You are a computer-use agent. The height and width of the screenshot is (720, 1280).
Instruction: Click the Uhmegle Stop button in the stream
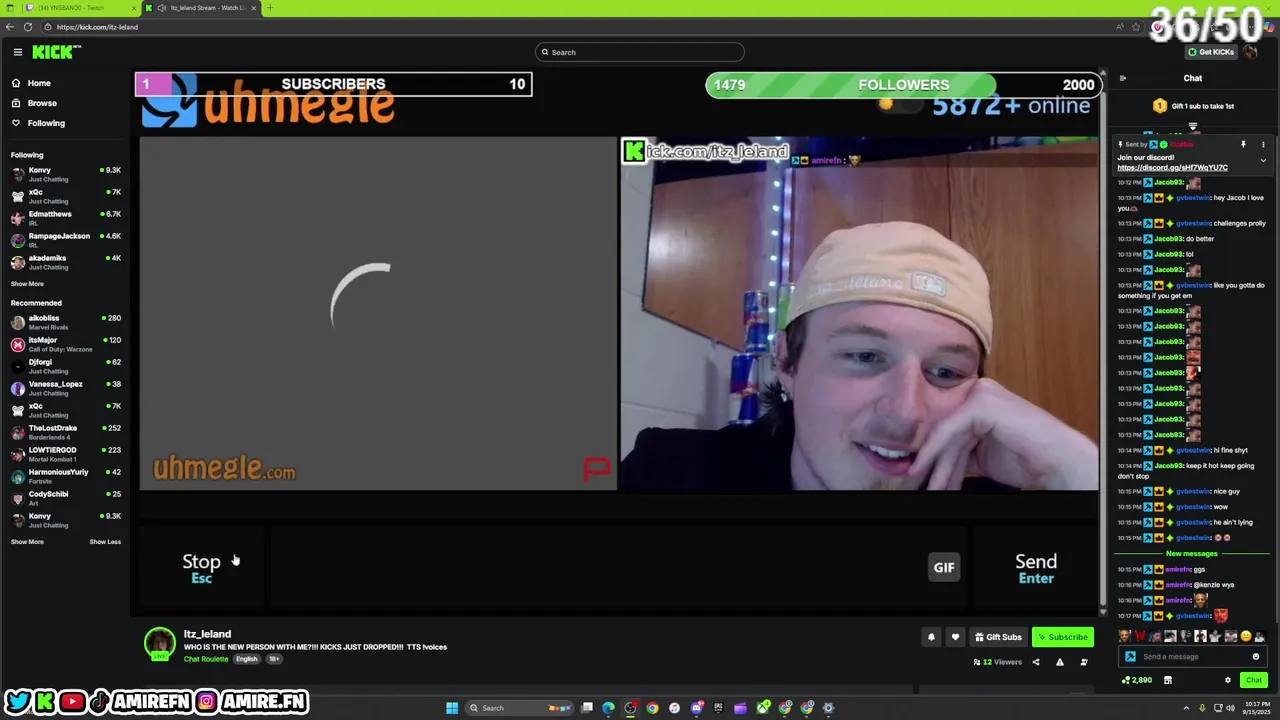point(201,567)
